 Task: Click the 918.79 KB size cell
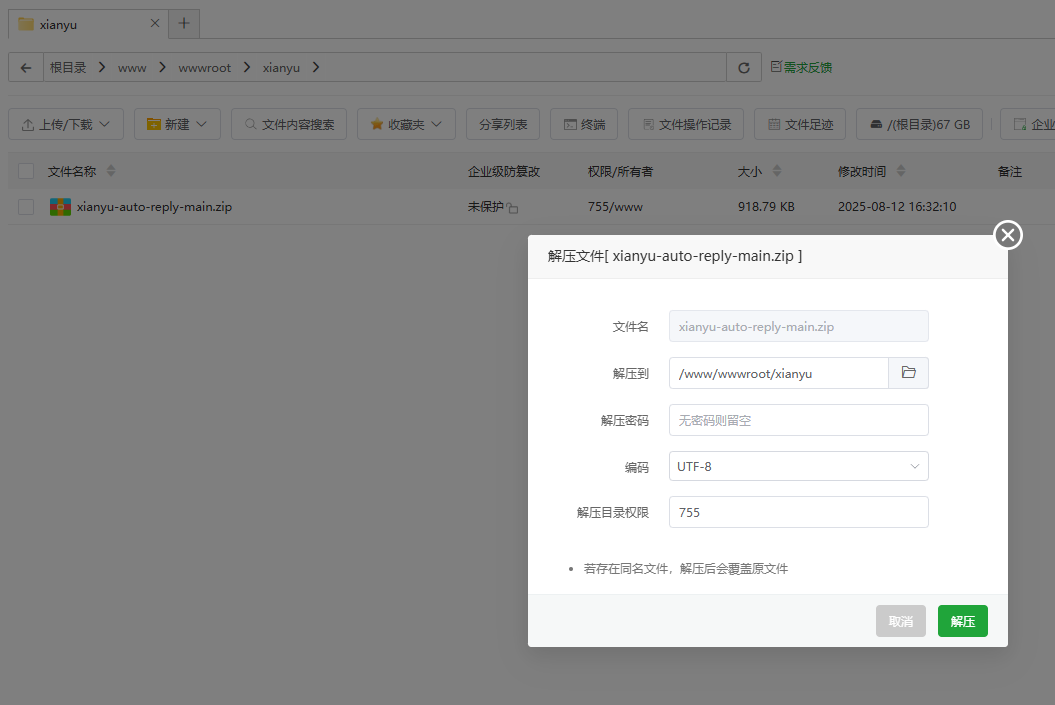pos(766,207)
